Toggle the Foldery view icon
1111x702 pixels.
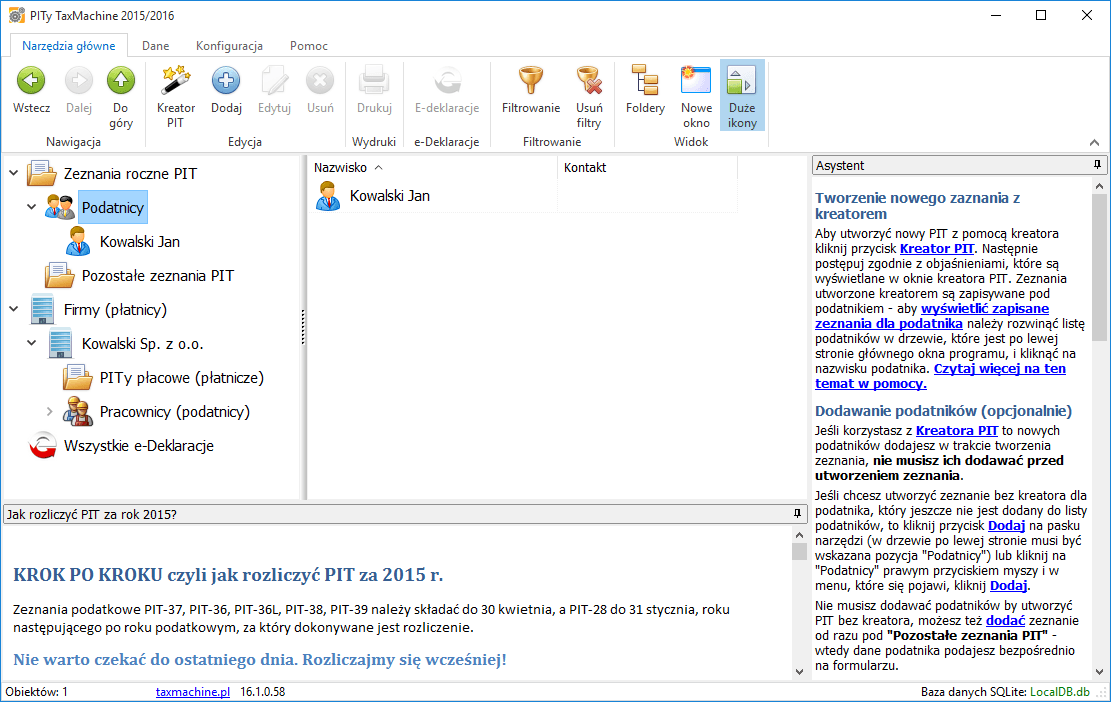coord(645,82)
